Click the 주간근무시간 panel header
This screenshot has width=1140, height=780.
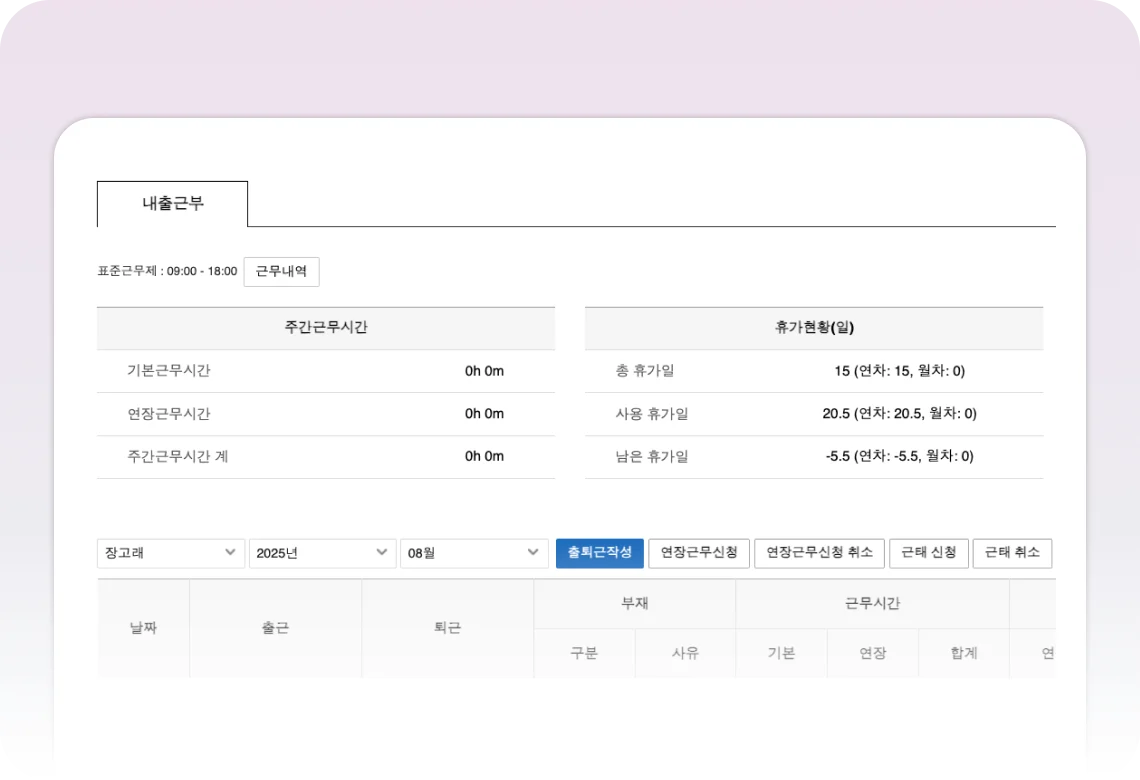coord(325,328)
